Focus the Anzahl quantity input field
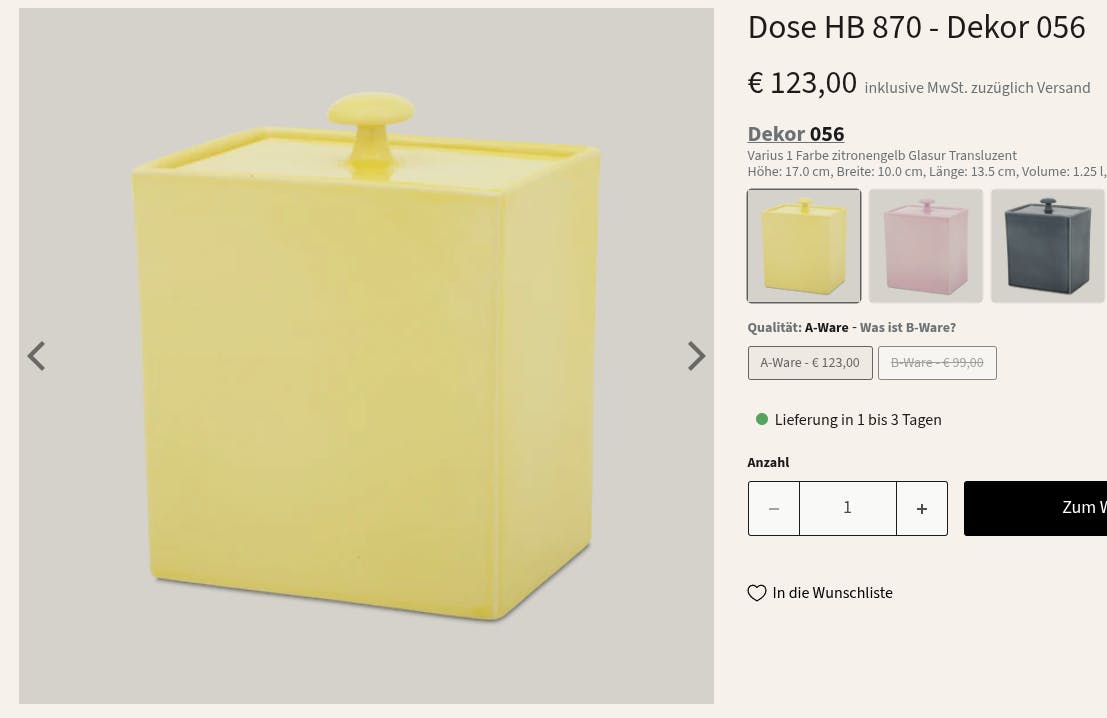Image resolution: width=1107 pixels, height=718 pixels. point(847,508)
